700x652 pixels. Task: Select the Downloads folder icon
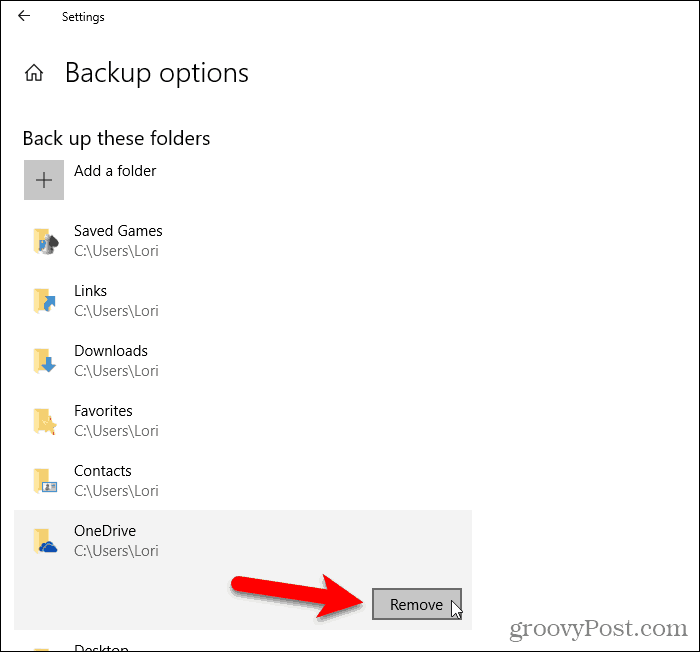(45, 361)
